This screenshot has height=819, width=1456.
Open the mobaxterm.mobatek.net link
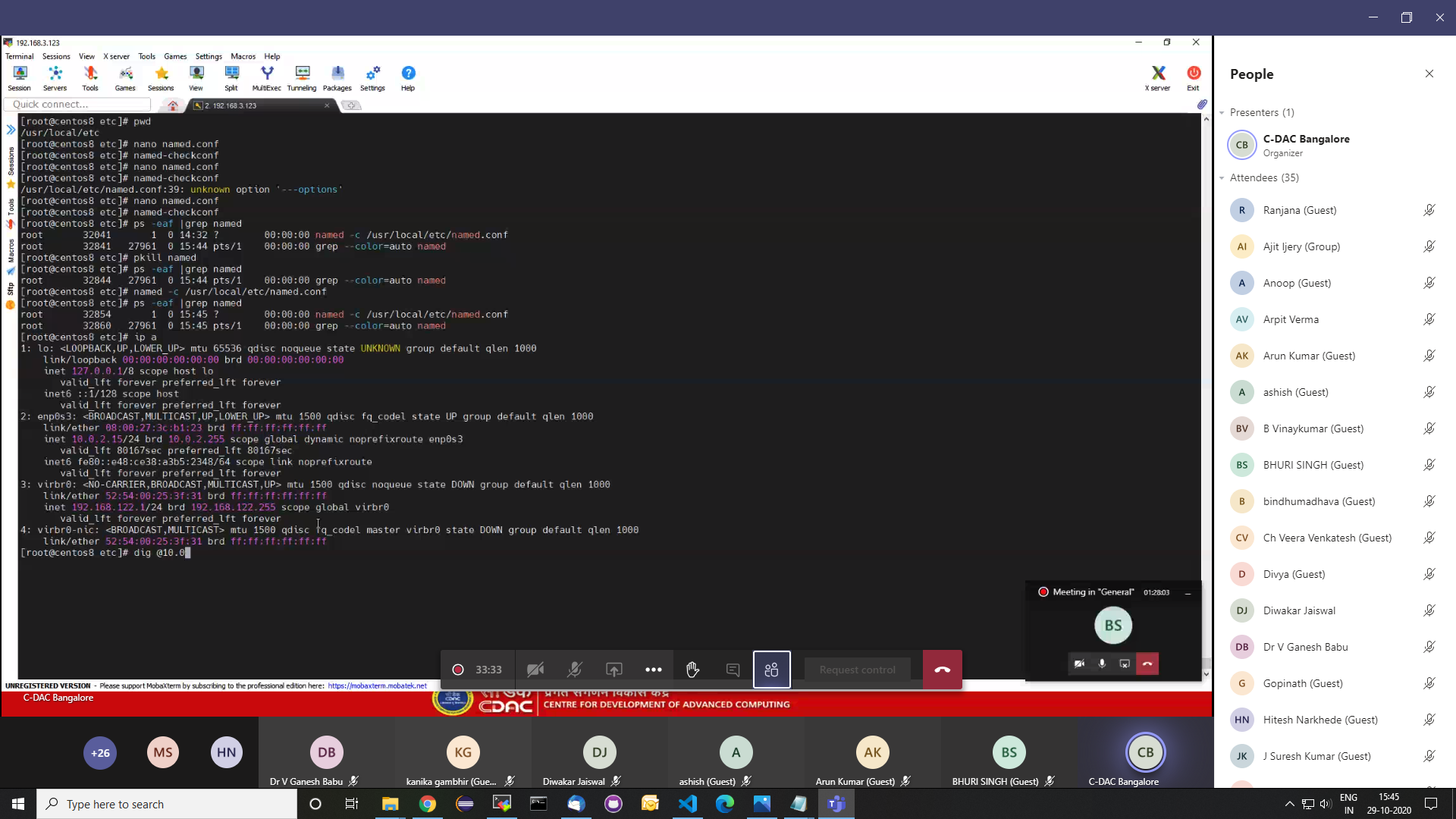377,686
